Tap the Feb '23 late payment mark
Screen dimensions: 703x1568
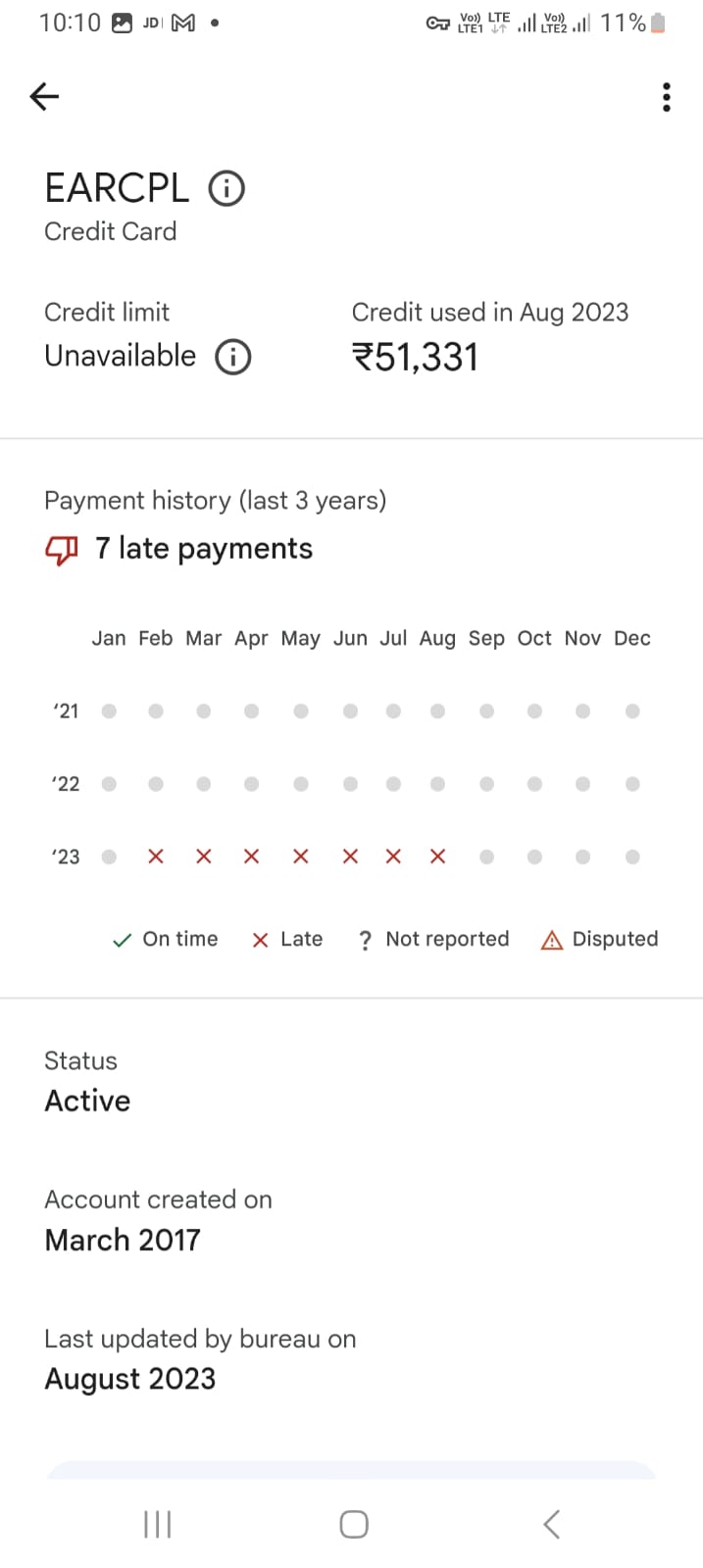pyautogui.click(x=156, y=857)
